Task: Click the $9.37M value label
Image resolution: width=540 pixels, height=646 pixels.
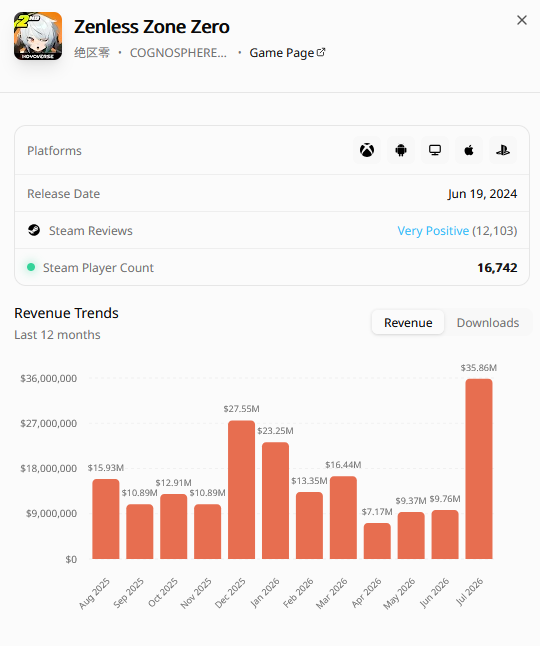Action: (x=411, y=501)
